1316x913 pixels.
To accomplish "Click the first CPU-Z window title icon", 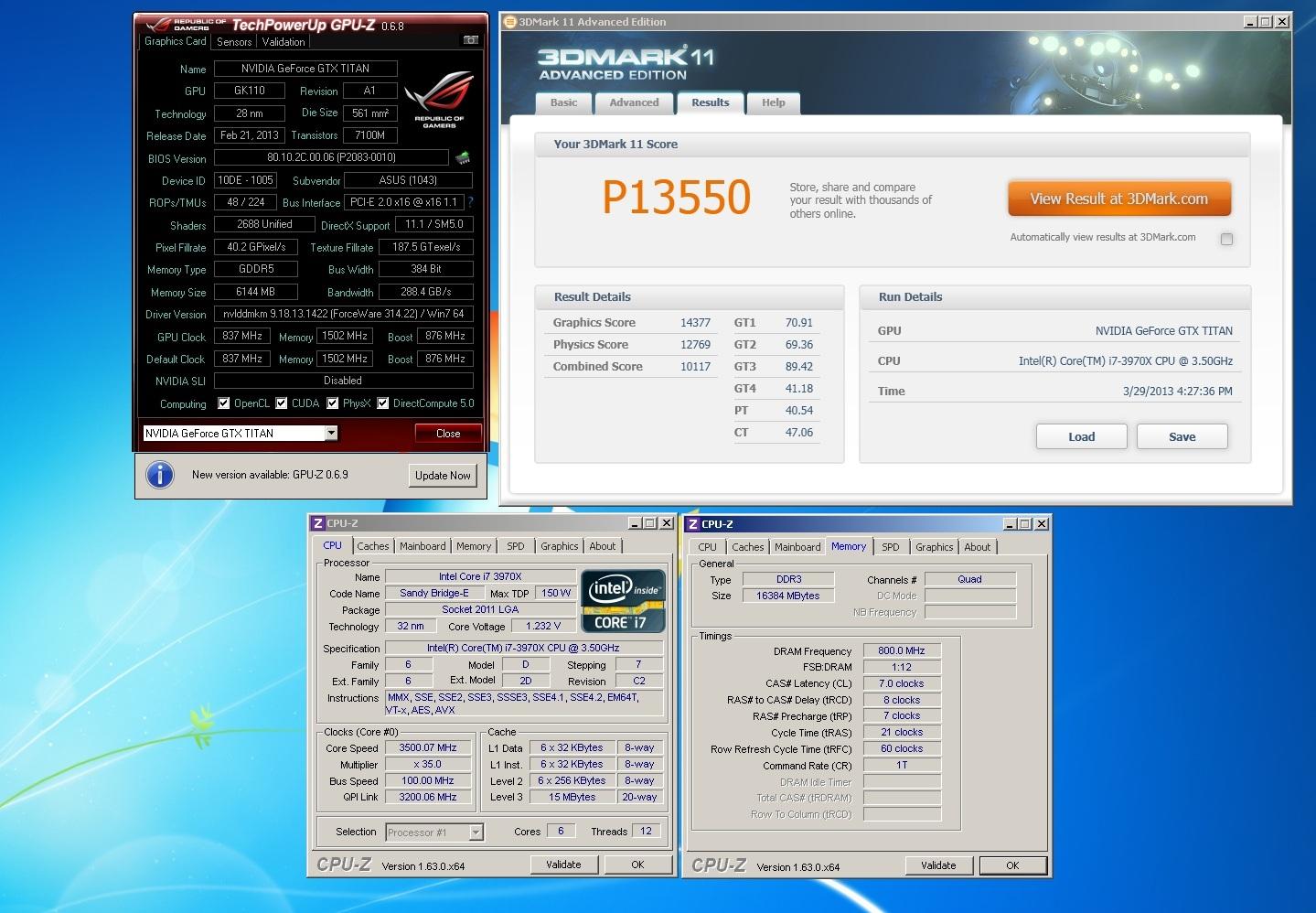I will pos(317,523).
